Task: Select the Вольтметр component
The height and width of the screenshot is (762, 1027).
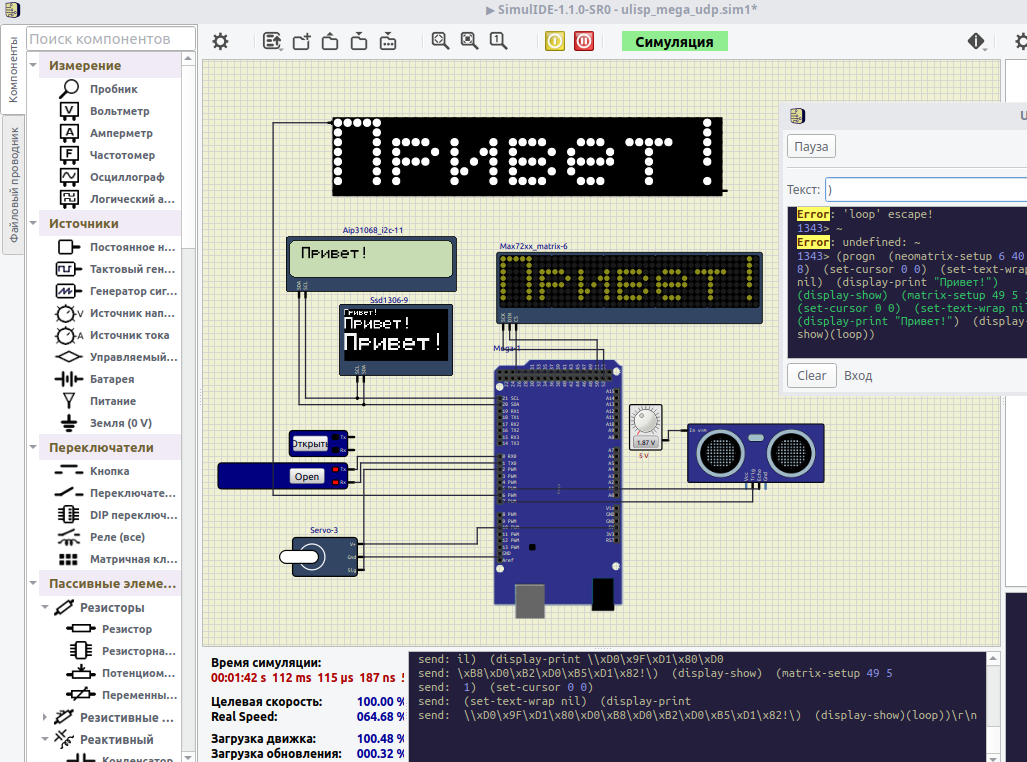Action: click(x=119, y=111)
